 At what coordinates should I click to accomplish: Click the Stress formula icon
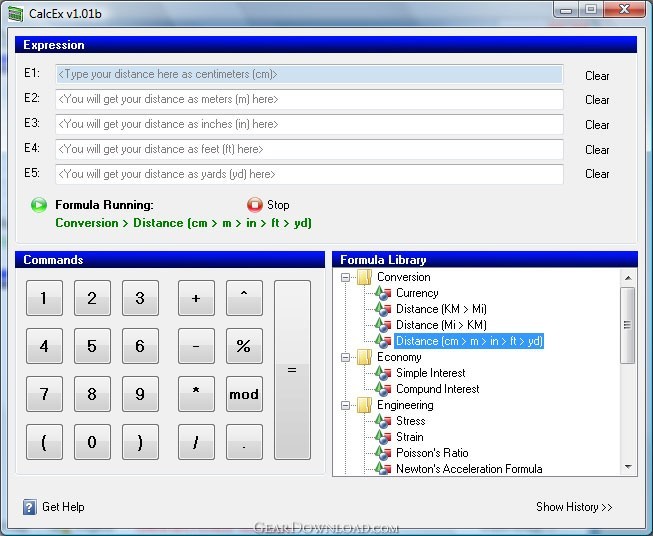(x=383, y=421)
